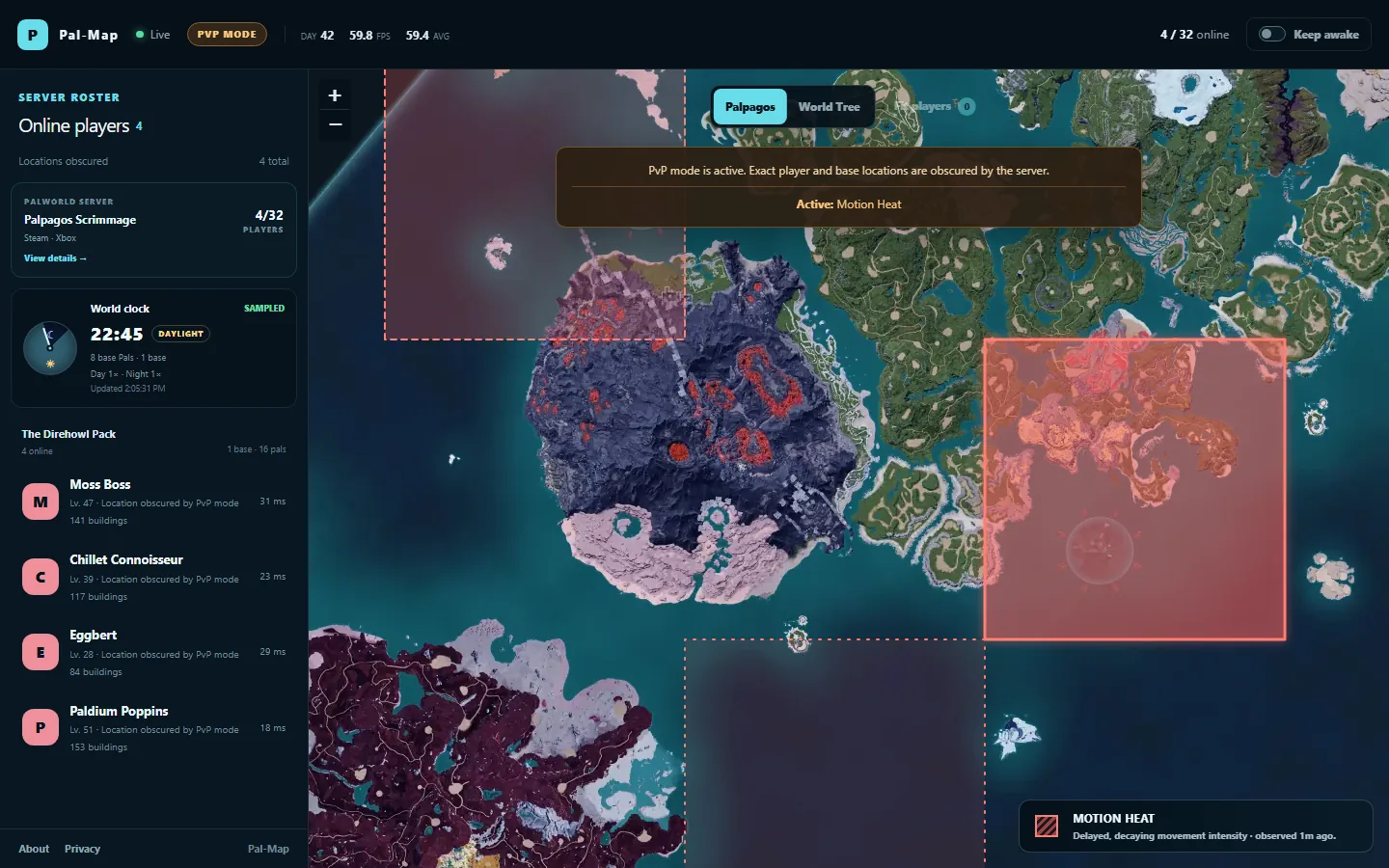Image resolution: width=1389 pixels, height=868 pixels.
Task: Select the Chillet Connoisseur player name
Action: [125, 559]
